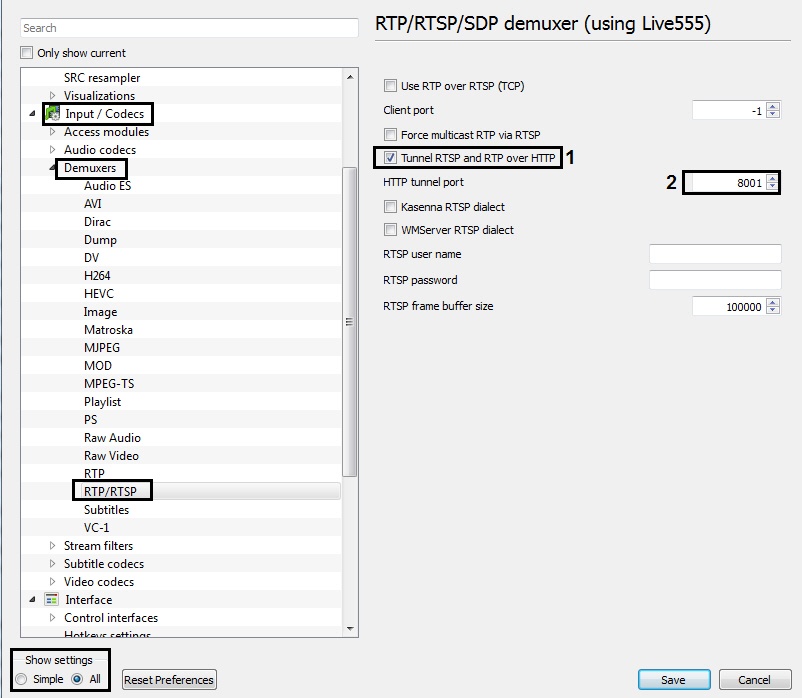802x698 pixels.
Task: Expand the Stream filters node
Action: pos(53,546)
